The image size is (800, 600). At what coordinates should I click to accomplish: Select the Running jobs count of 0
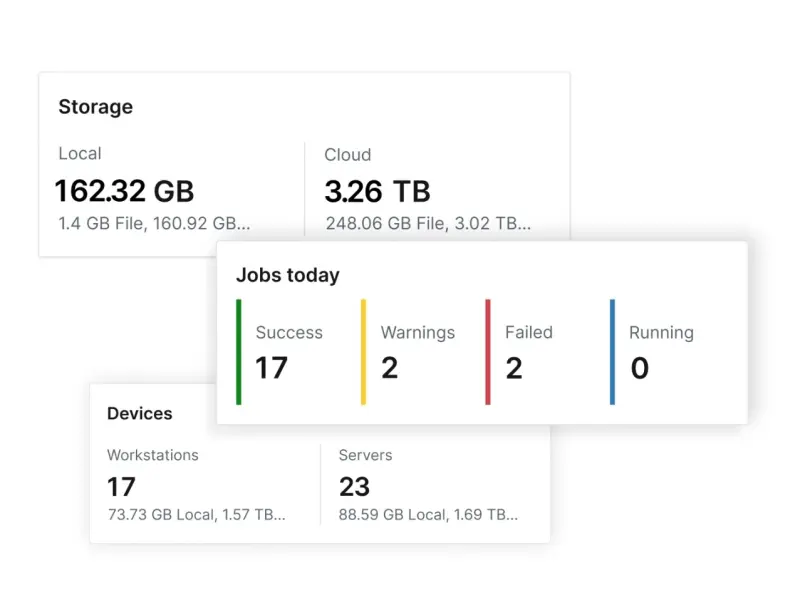tap(639, 368)
